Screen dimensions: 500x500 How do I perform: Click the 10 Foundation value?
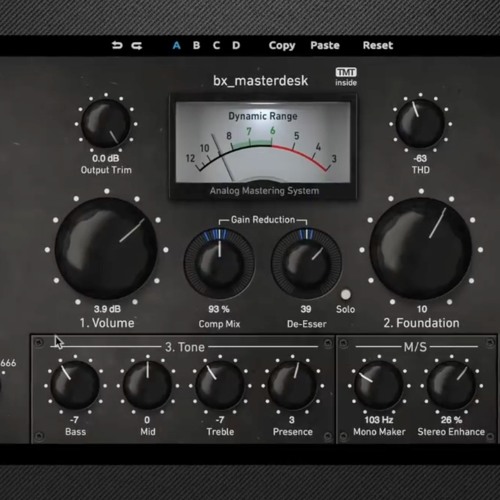(422, 309)
